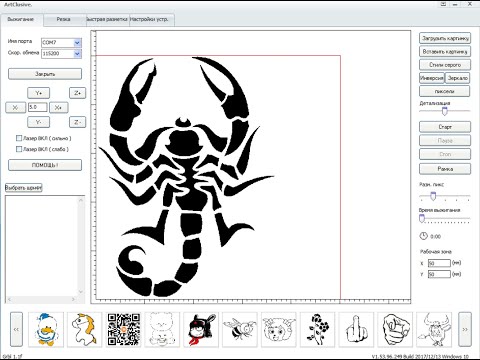Move the head with Y- button
480x360 pixels.
click(39, 122)
